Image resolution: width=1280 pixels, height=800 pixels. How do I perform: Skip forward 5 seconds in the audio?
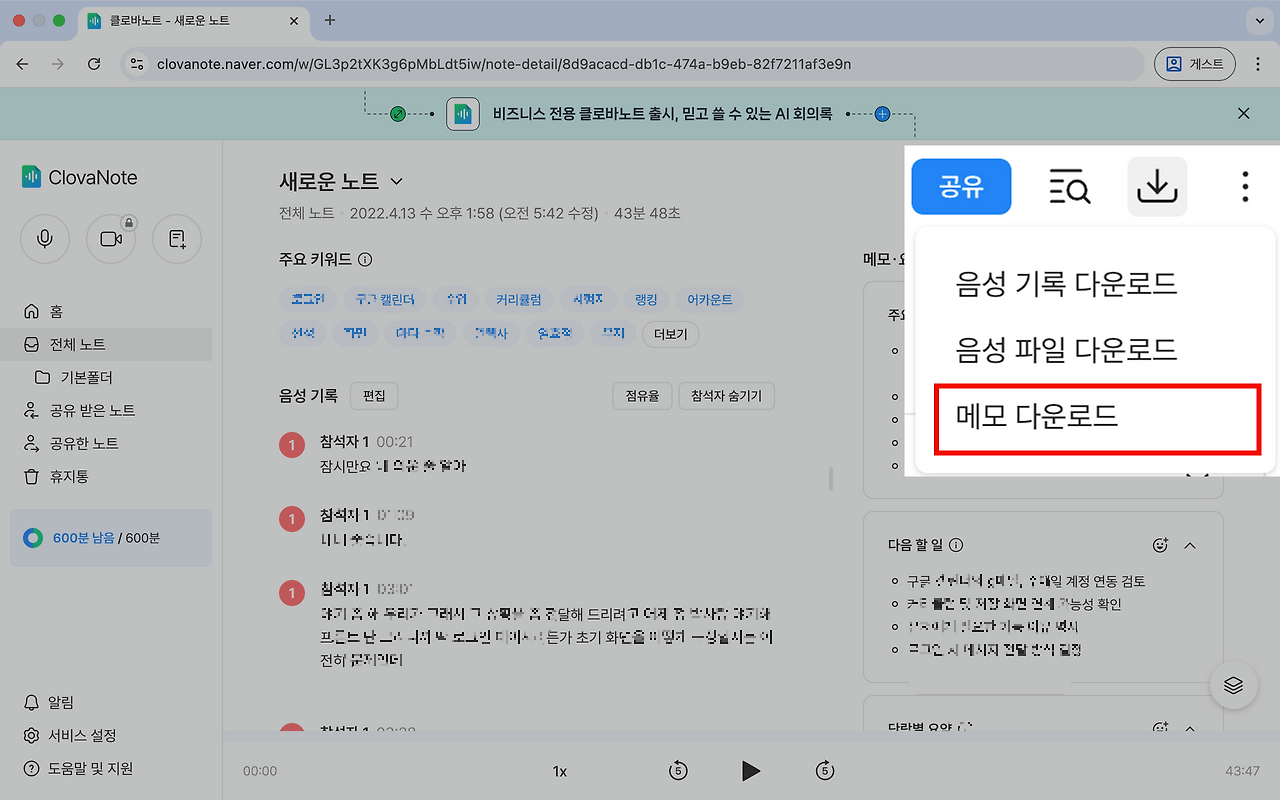click(825, 770)
